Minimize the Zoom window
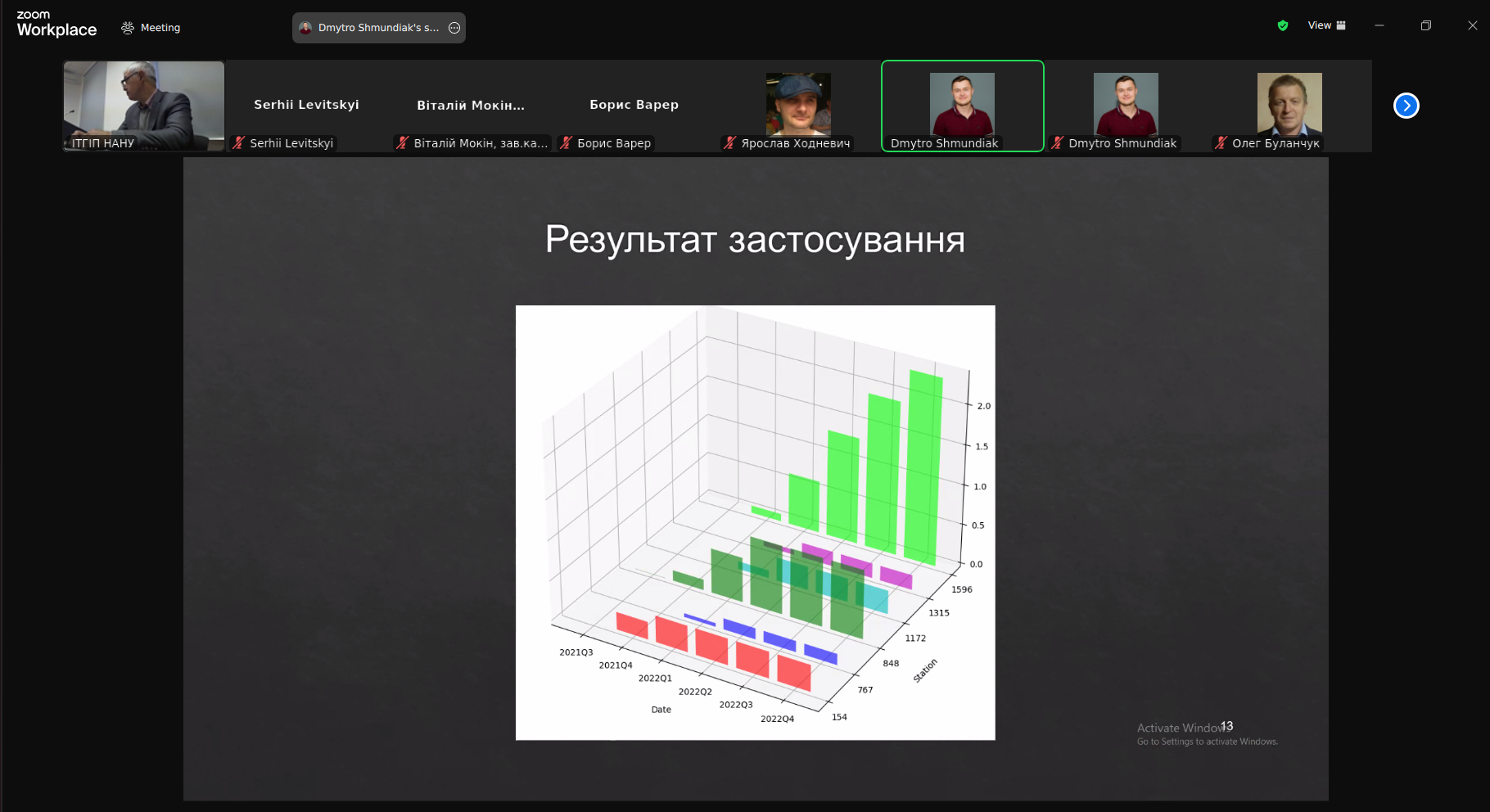The height and width of the screenshot is (812, 1490). (1379, 25)
